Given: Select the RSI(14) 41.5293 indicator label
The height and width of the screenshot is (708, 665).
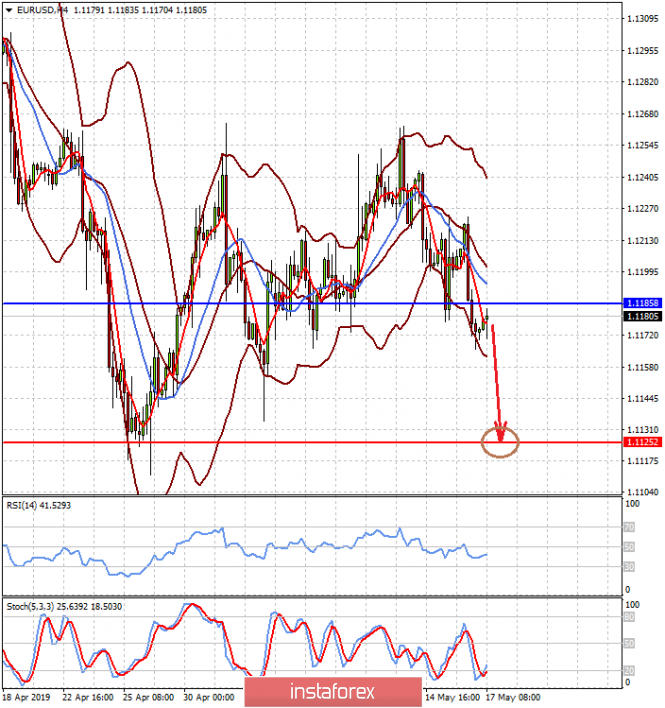Looking at the screenshot, I should pos(39,506).
